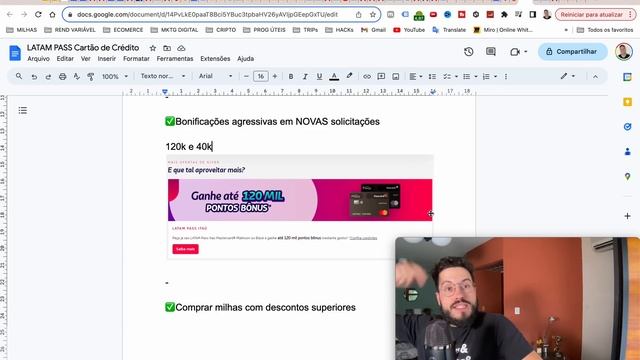The image size is (640, 360).
Task: Click the Saiba mais button in image
Action: (185, 249)
